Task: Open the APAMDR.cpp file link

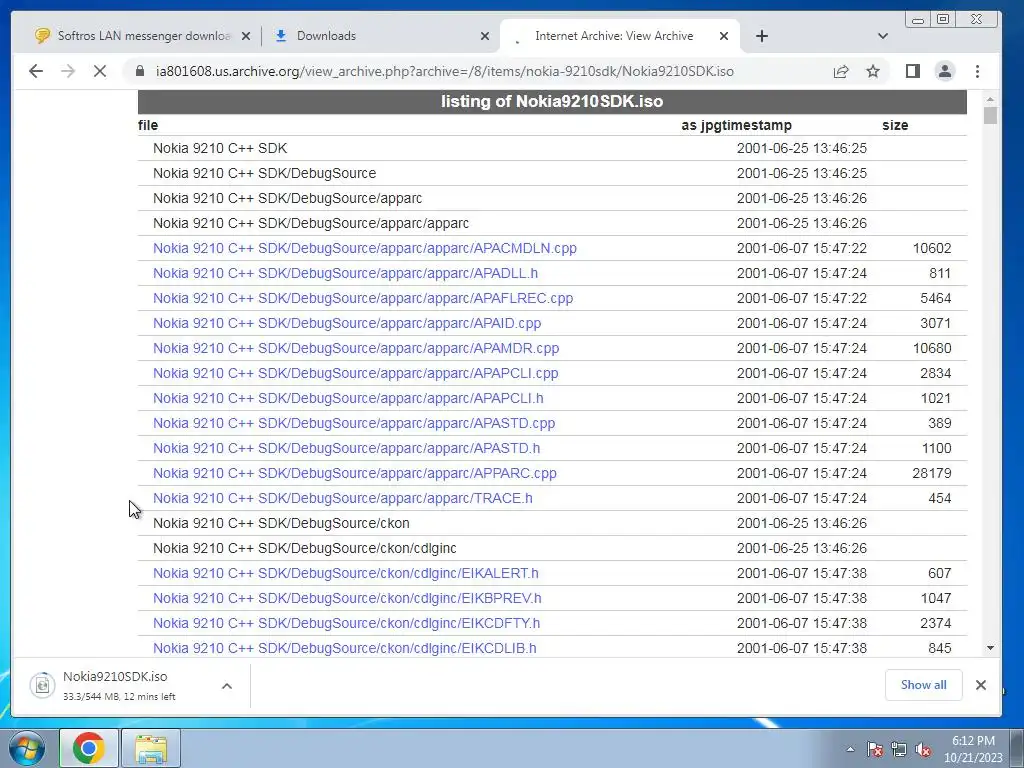Action: coord(356,348)
